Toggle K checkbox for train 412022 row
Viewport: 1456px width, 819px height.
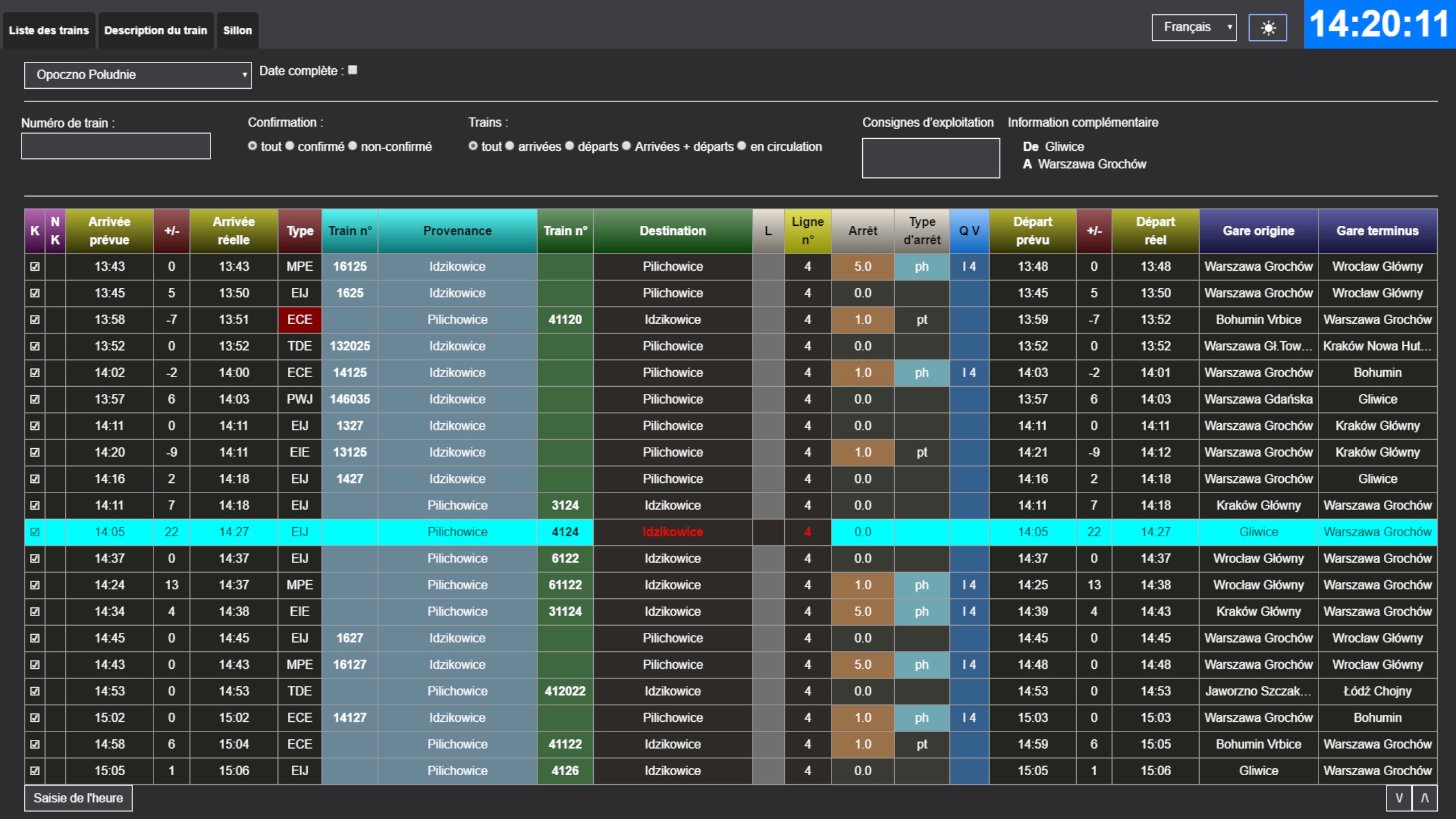pyautogui.click(x=35, y=691)
